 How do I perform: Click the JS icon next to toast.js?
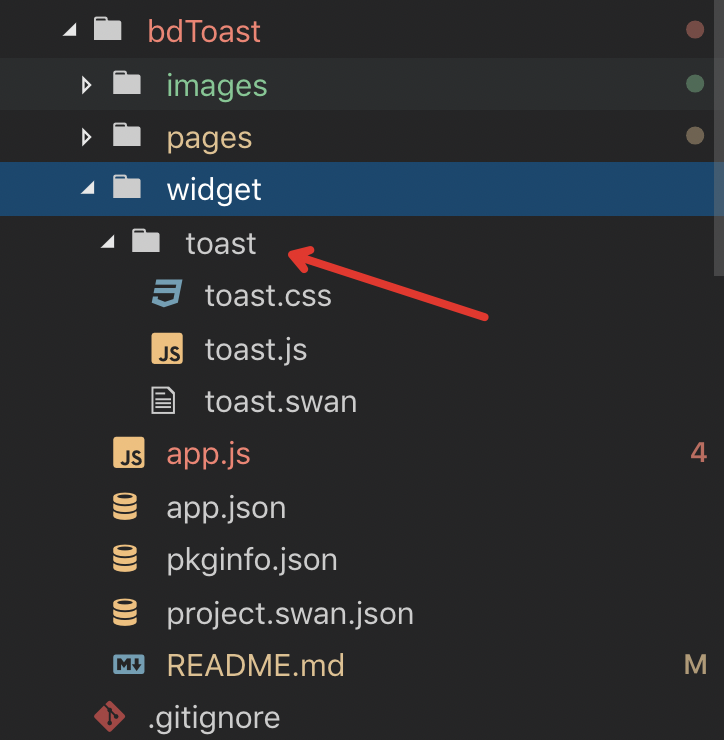point(166,349)
